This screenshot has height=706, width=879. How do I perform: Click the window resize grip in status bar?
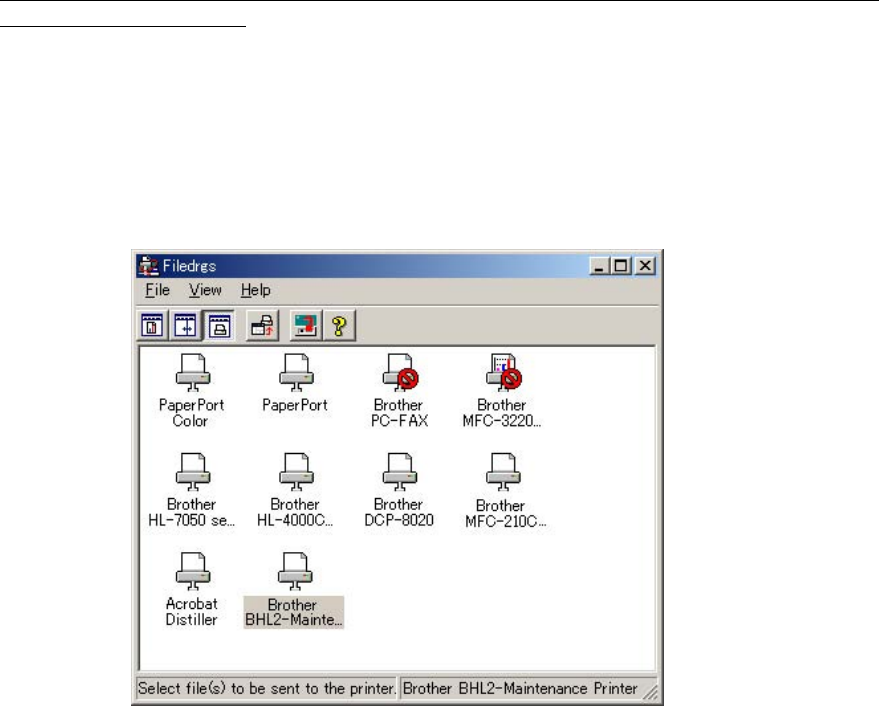(x=650, y=692)
